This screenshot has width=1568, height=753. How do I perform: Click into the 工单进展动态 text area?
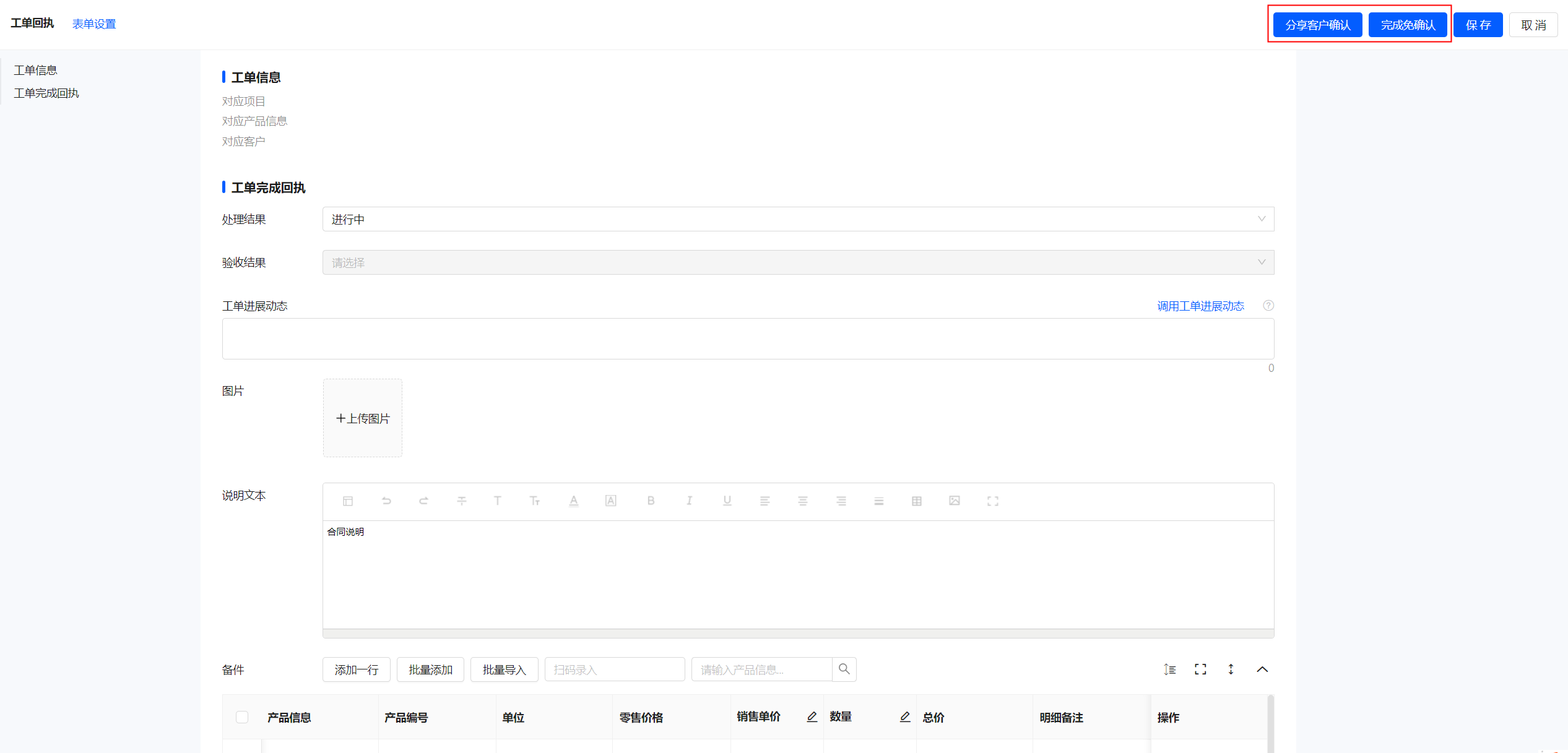tap(748, 339)
